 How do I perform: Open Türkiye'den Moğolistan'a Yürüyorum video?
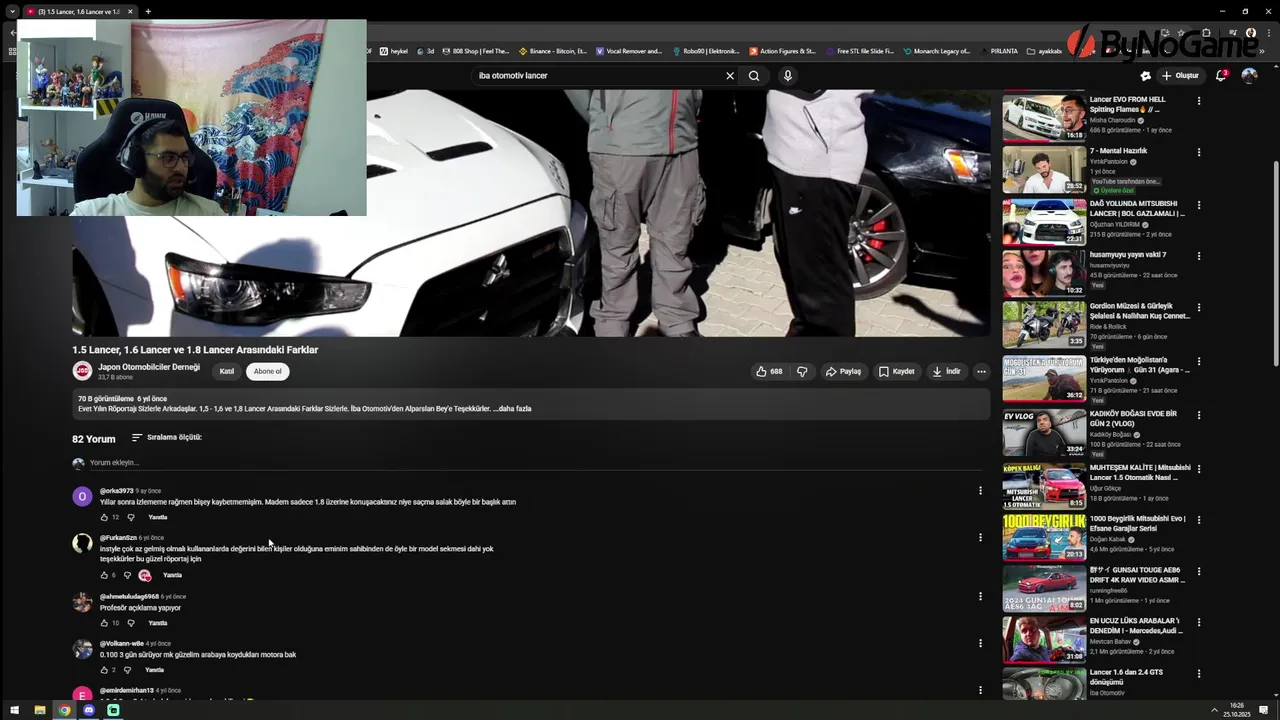(x=1044, y=378)
